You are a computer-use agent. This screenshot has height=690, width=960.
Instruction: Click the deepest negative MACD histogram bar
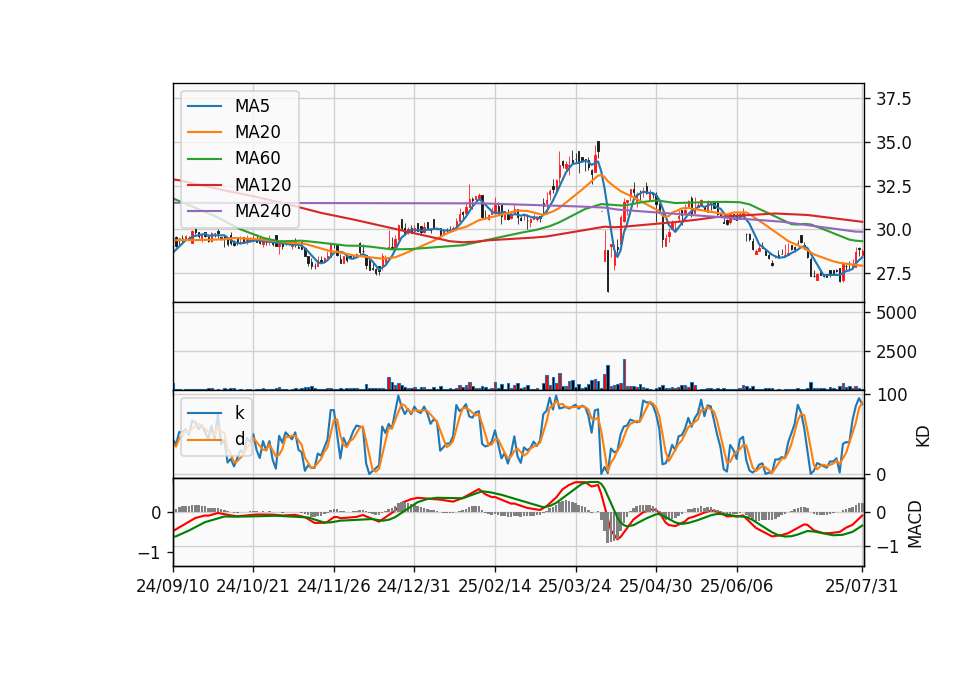[x=608, y=528]
